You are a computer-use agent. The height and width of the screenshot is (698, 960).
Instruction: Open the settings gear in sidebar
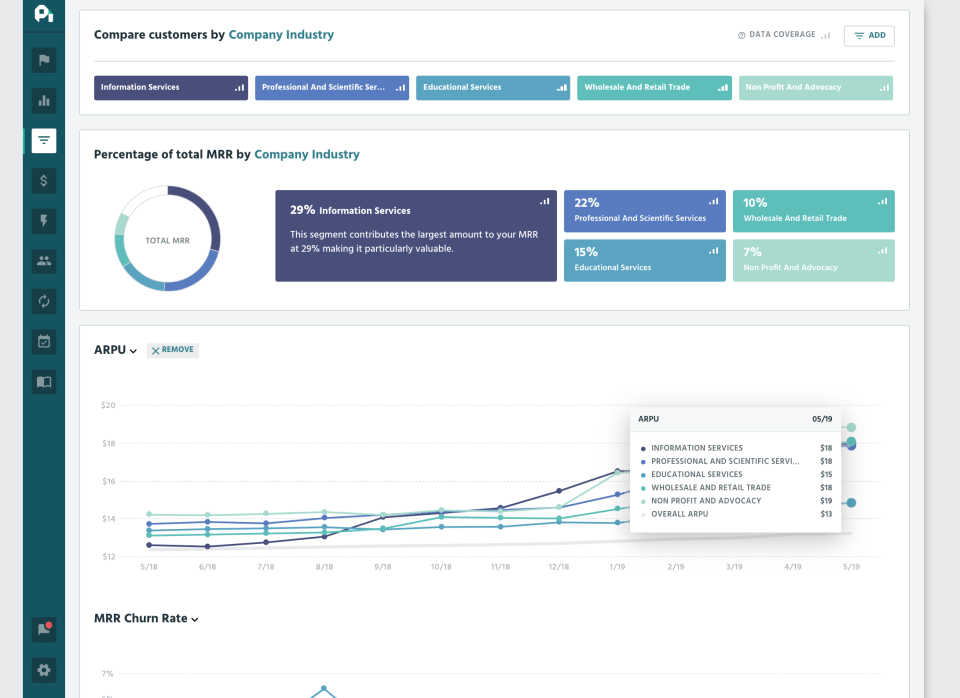point(43,670)
